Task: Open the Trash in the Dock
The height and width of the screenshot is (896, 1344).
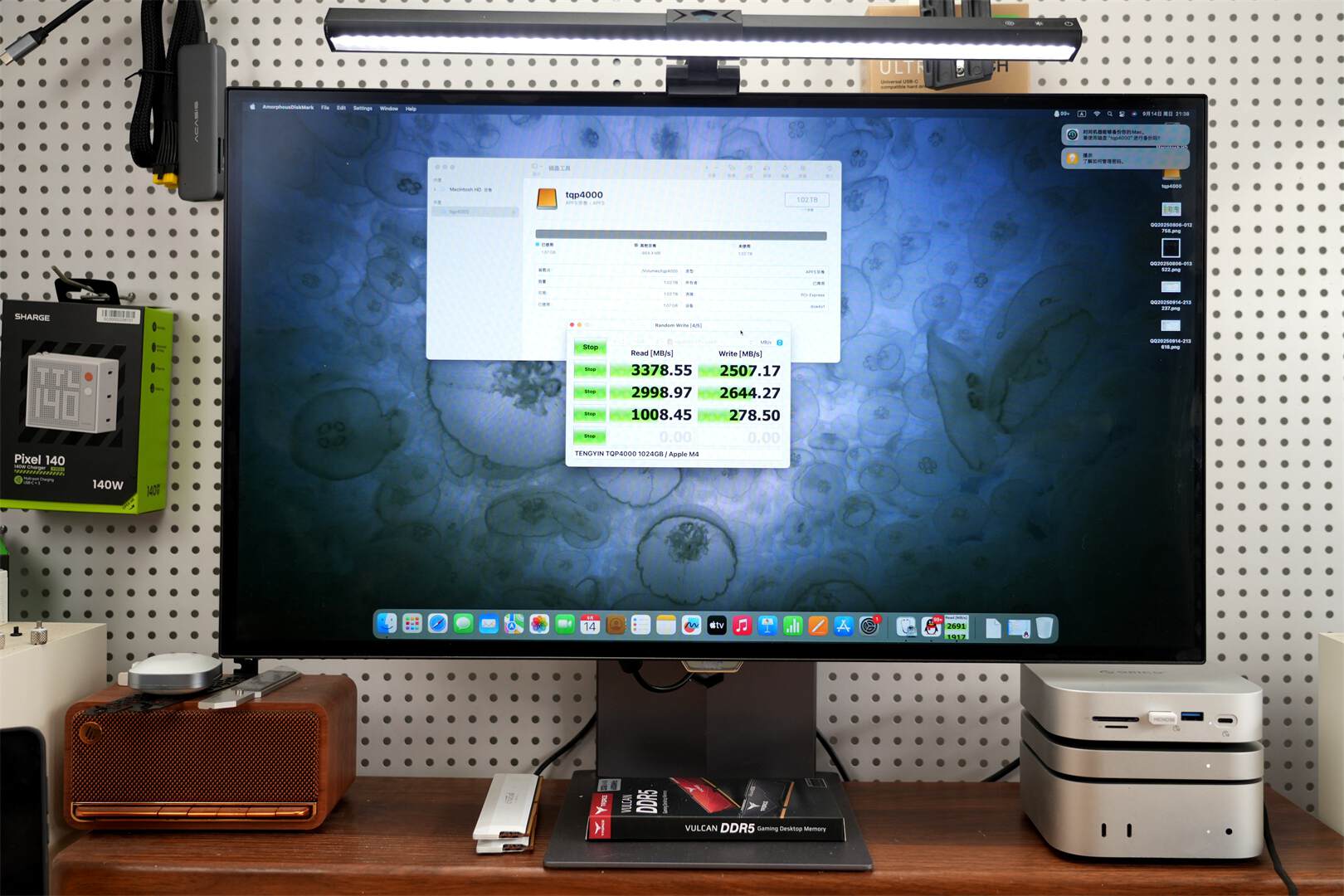Action: coord(1045,628)
